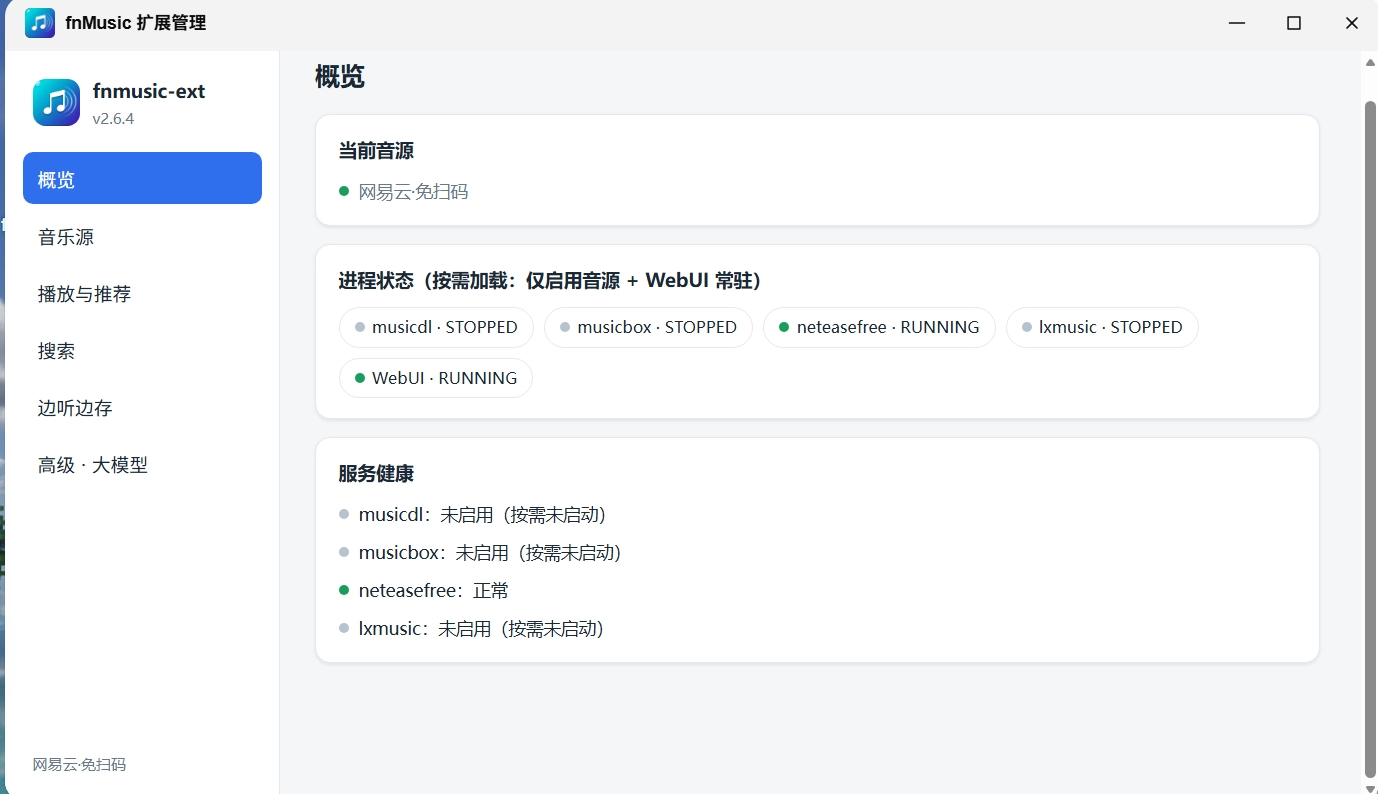Open the 边听边存 page
1378x794 pixels.
coord(142,408)
